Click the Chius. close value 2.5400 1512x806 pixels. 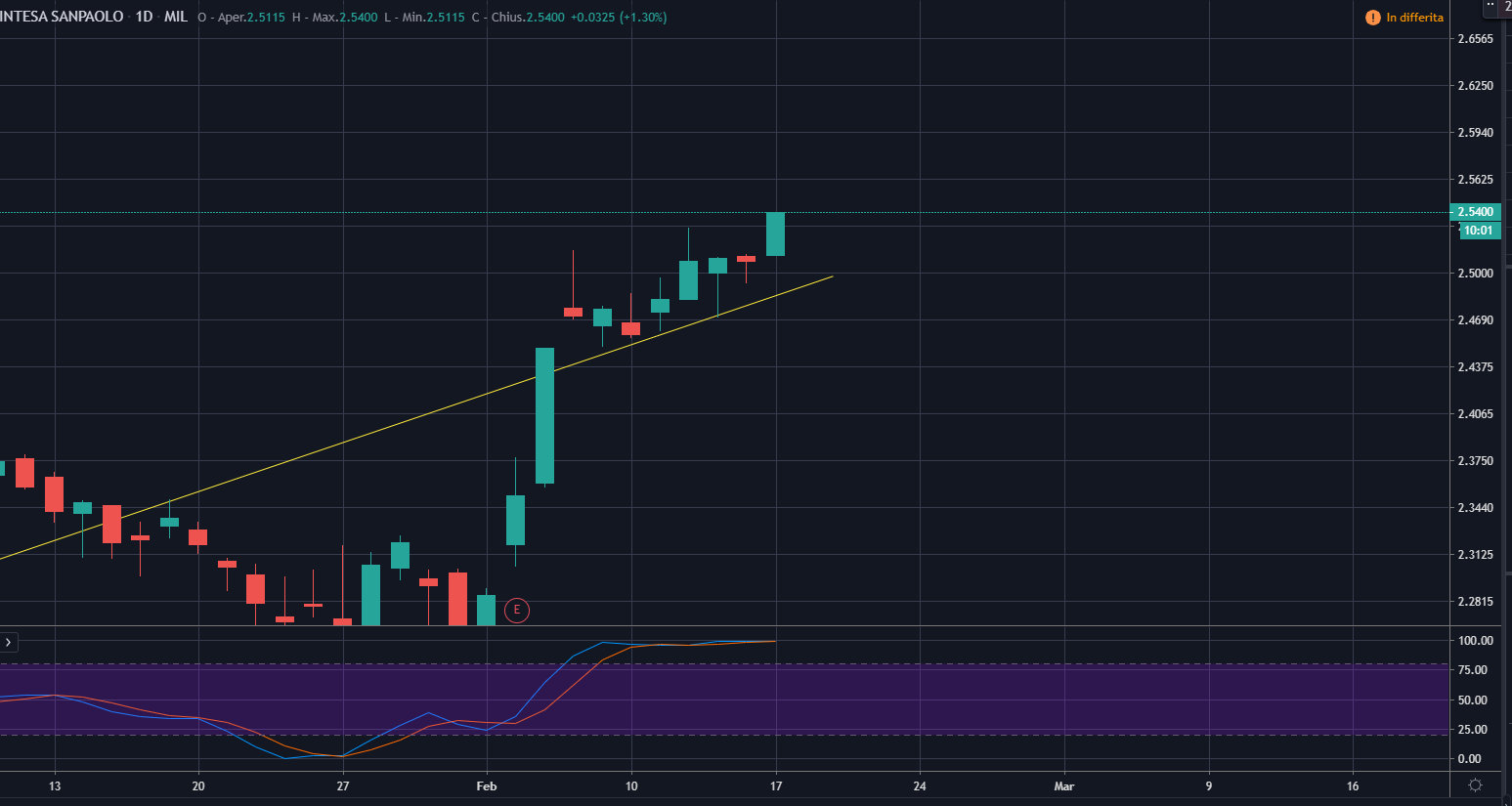545,18
